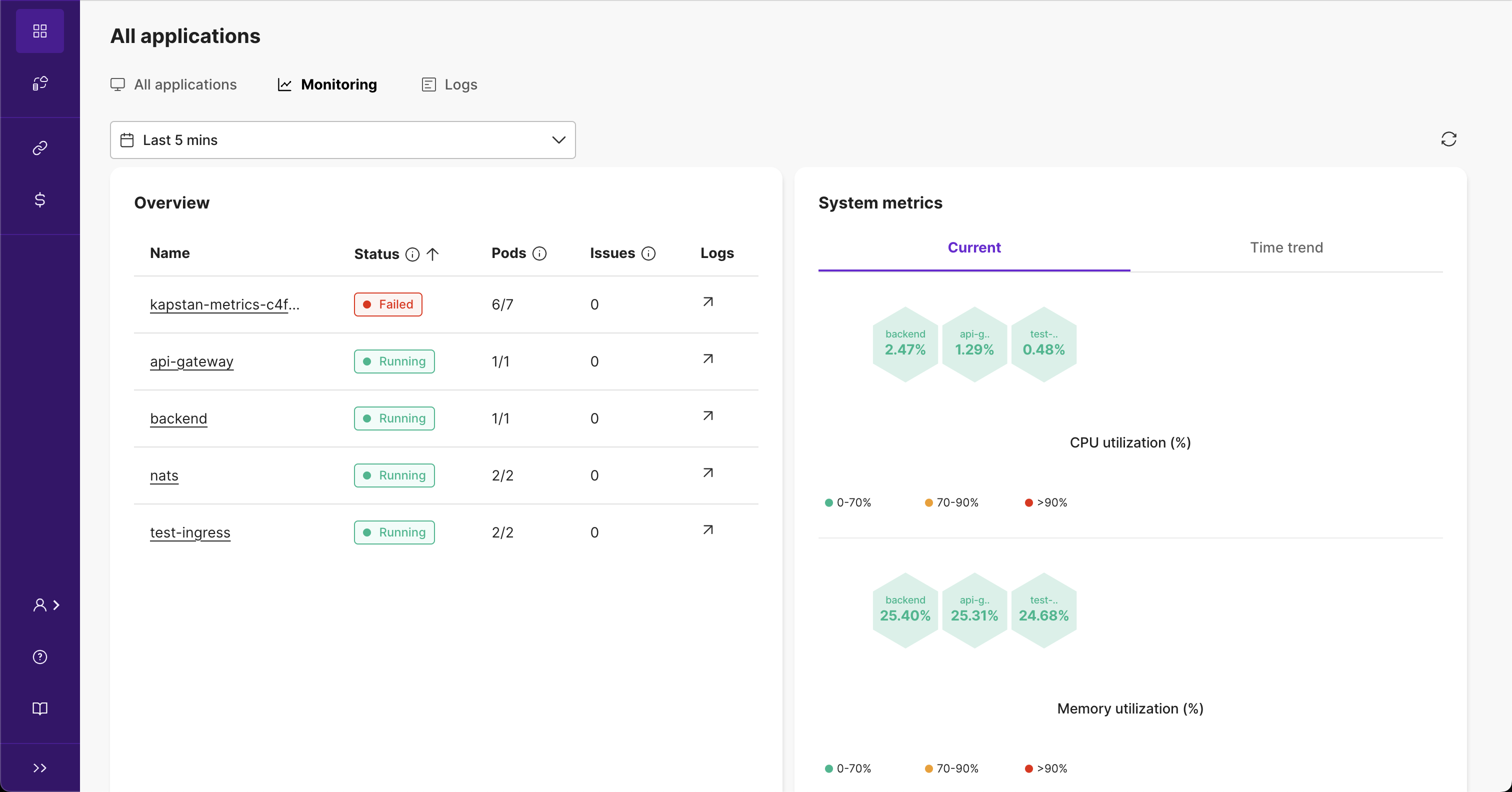Click the Logs column header

(x=717, y=253)
